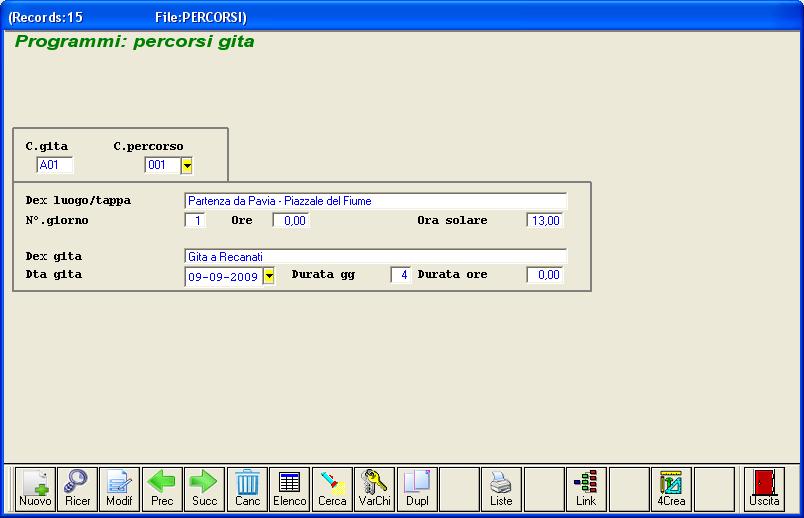Click the Link diagram icon
The image size is (804, 518).
[x=586, y=489]
